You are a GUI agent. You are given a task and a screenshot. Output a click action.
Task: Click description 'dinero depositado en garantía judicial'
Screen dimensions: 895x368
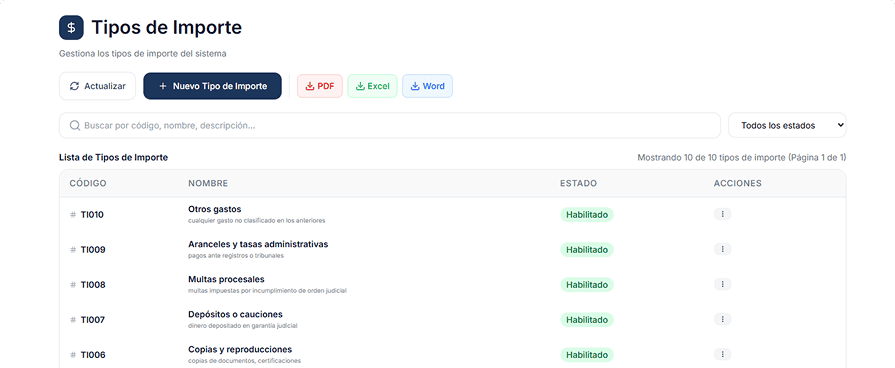tap(243, 326)
